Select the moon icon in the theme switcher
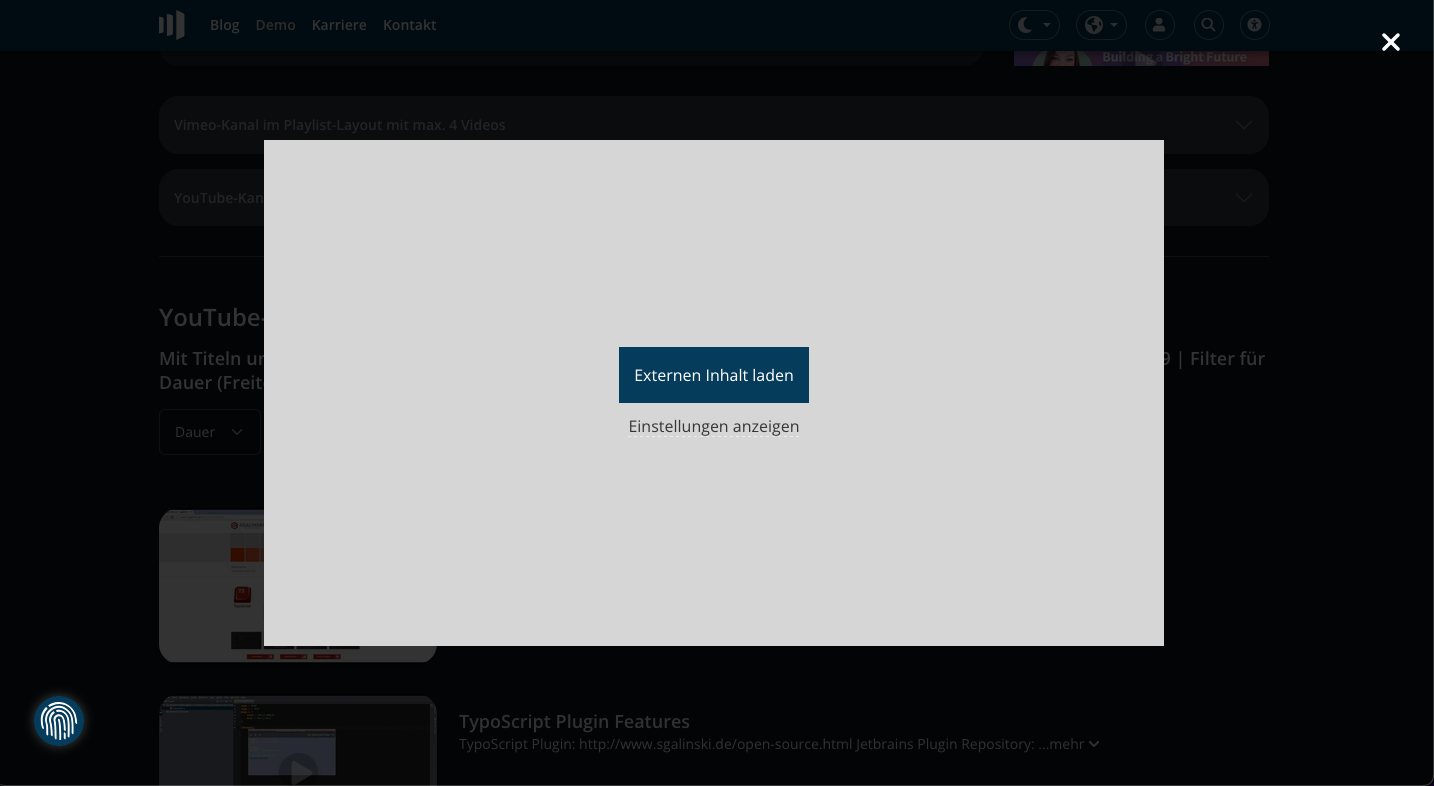1434x786 pixels. point(1024,25)
